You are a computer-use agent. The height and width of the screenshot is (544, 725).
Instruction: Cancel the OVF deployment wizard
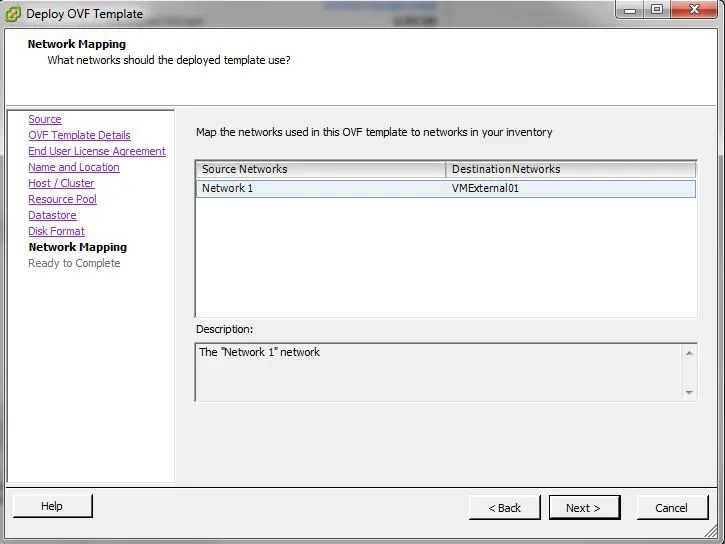coord(672,508)
